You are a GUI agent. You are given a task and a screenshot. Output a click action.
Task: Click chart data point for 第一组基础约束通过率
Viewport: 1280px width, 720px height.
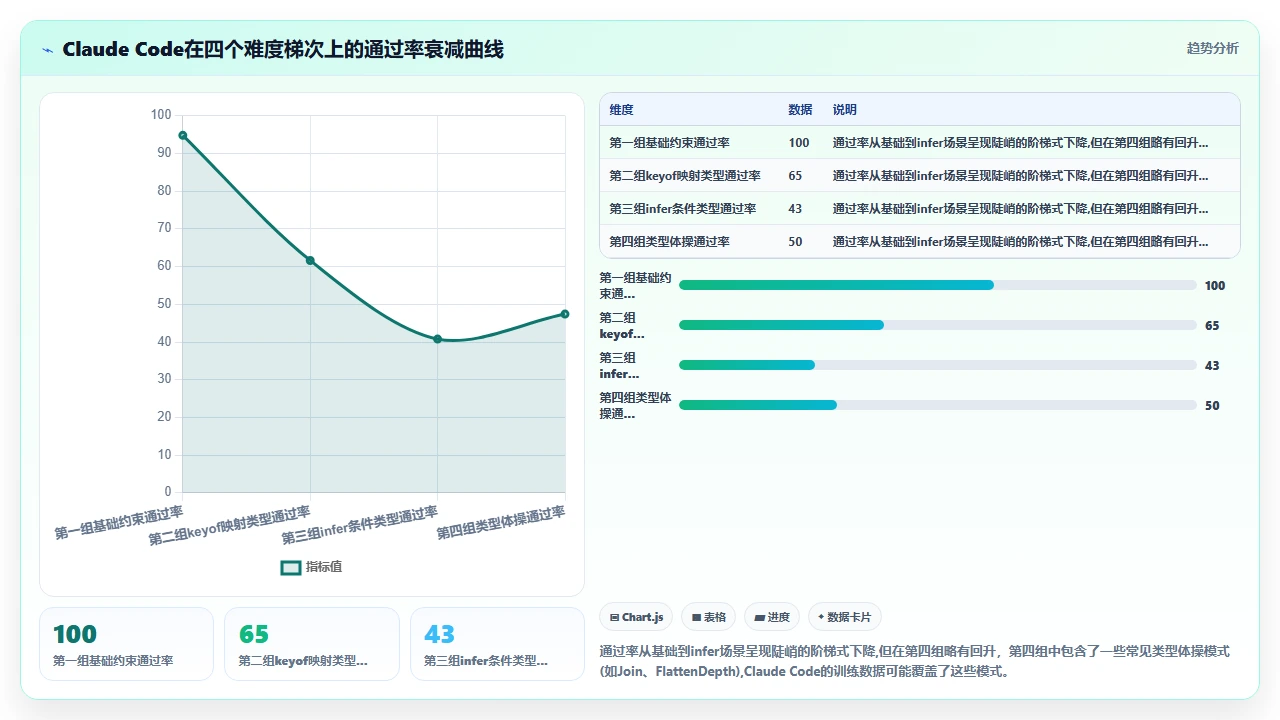click(x=182, y=135)
